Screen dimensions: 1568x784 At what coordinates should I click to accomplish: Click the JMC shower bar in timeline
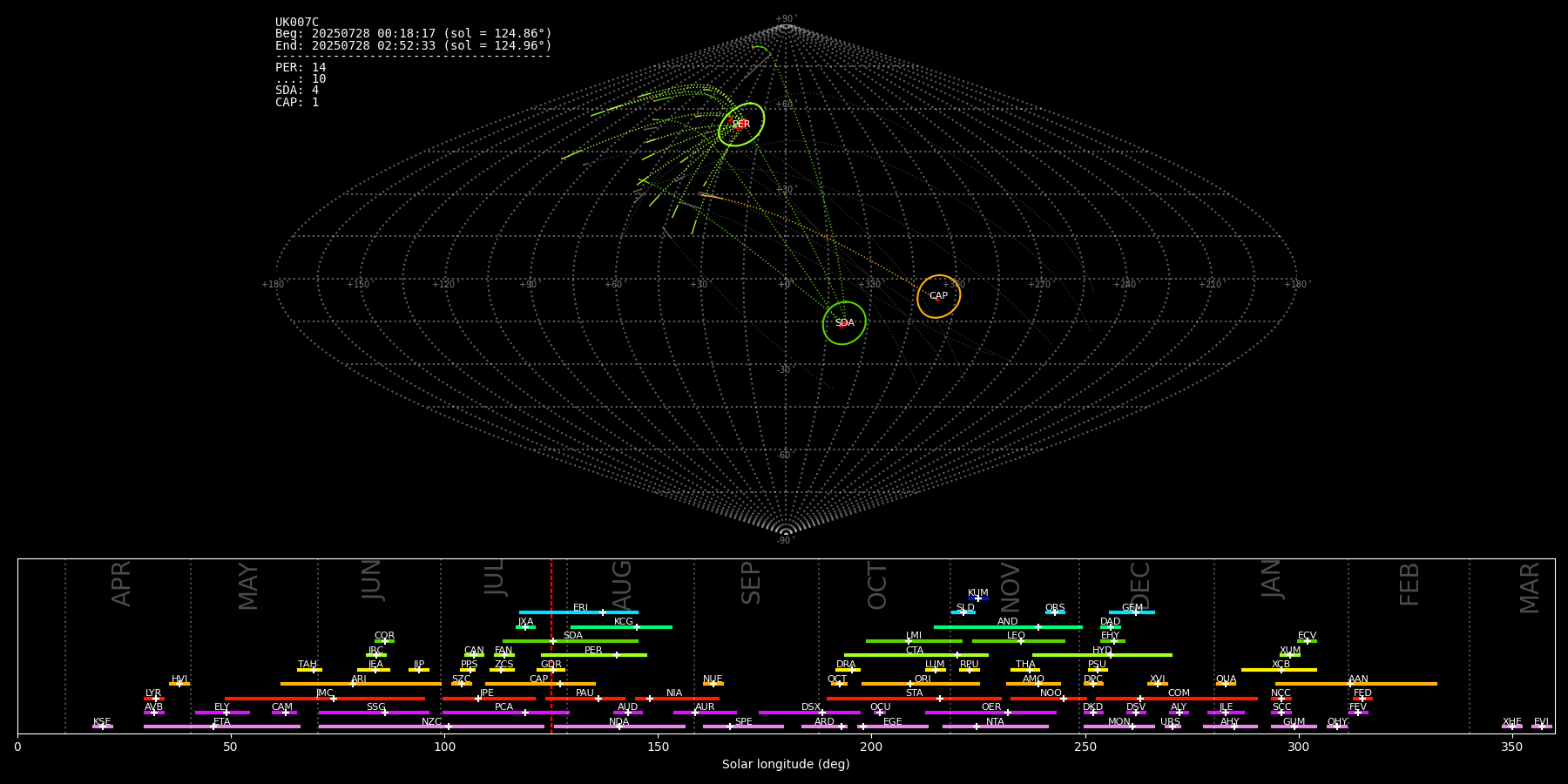(325, 699)
